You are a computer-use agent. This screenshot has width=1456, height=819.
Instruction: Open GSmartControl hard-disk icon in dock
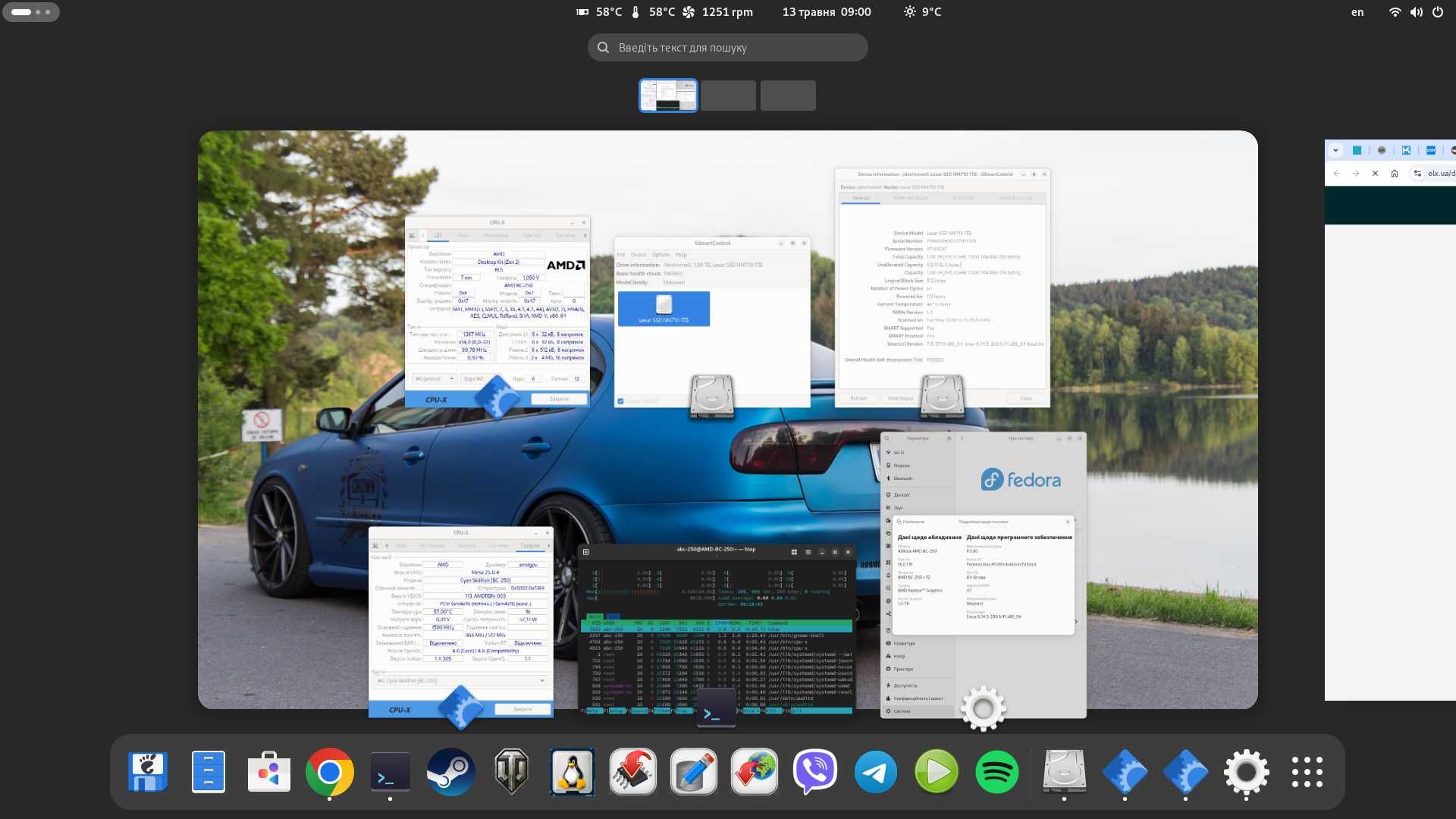tap(1064, 772)
